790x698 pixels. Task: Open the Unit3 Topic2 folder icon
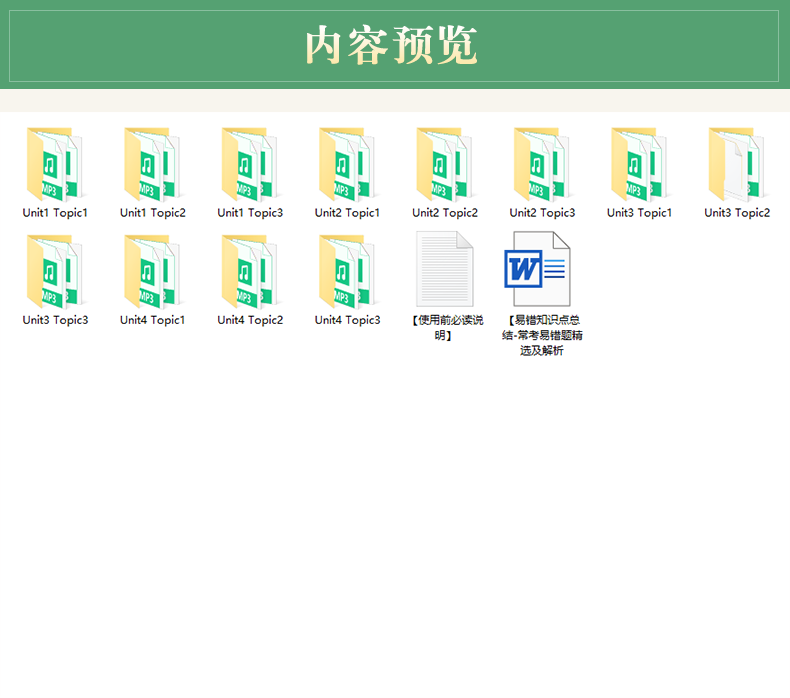tap(737, 164)
